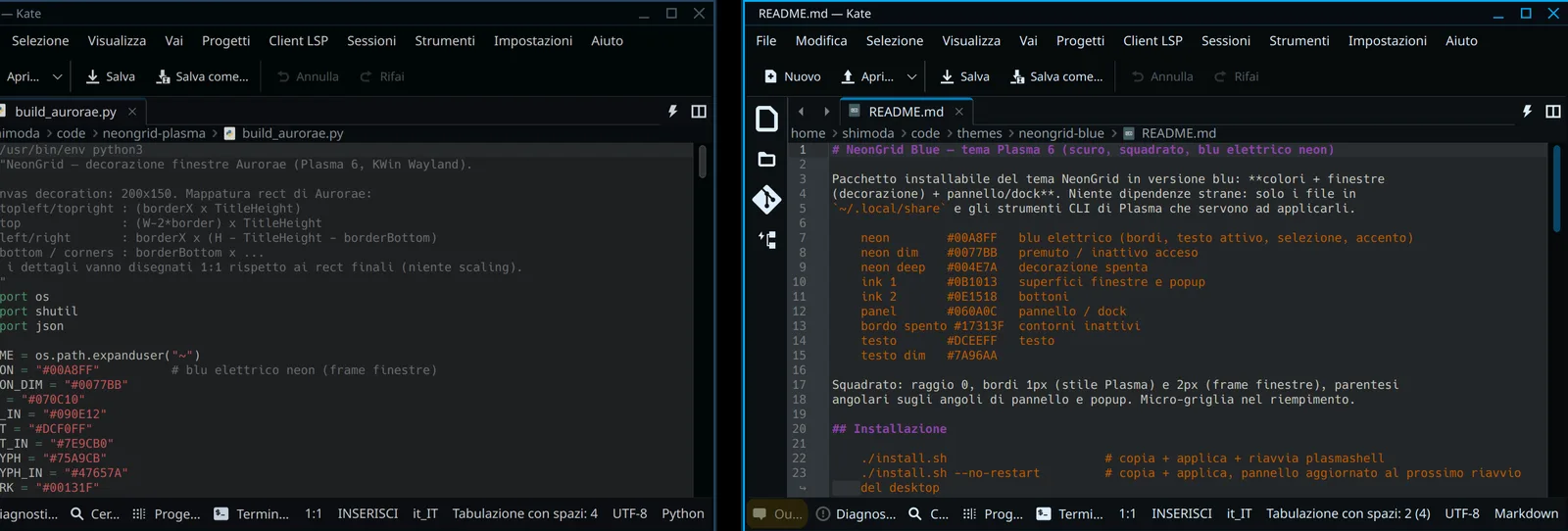Toggle search panel C... in README window

pyautogui.click(x=929, y=513)
